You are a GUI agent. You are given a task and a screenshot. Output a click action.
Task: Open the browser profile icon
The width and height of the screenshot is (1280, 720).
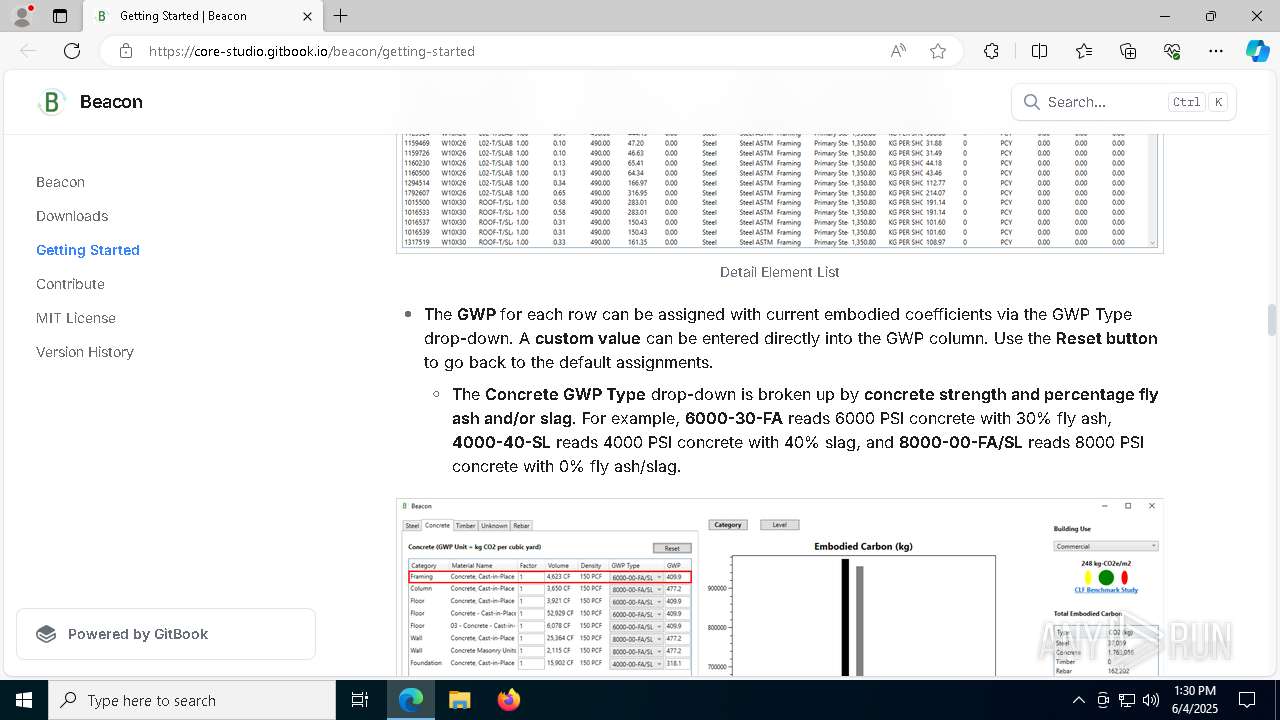pyautogui.click(x=22, y=16)
